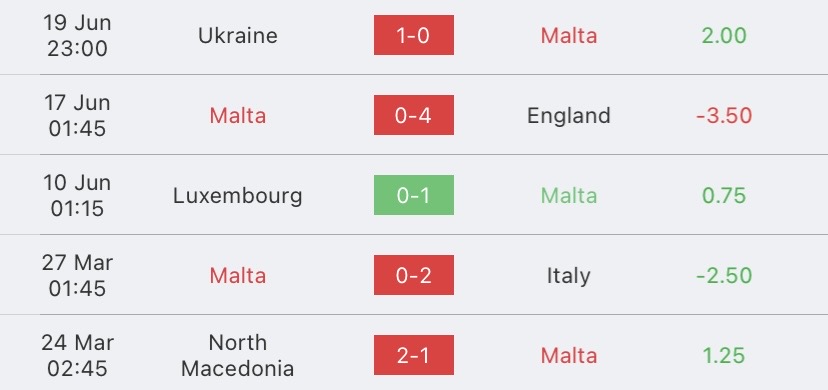Select the 1.25 handicap value

[724, 356]
